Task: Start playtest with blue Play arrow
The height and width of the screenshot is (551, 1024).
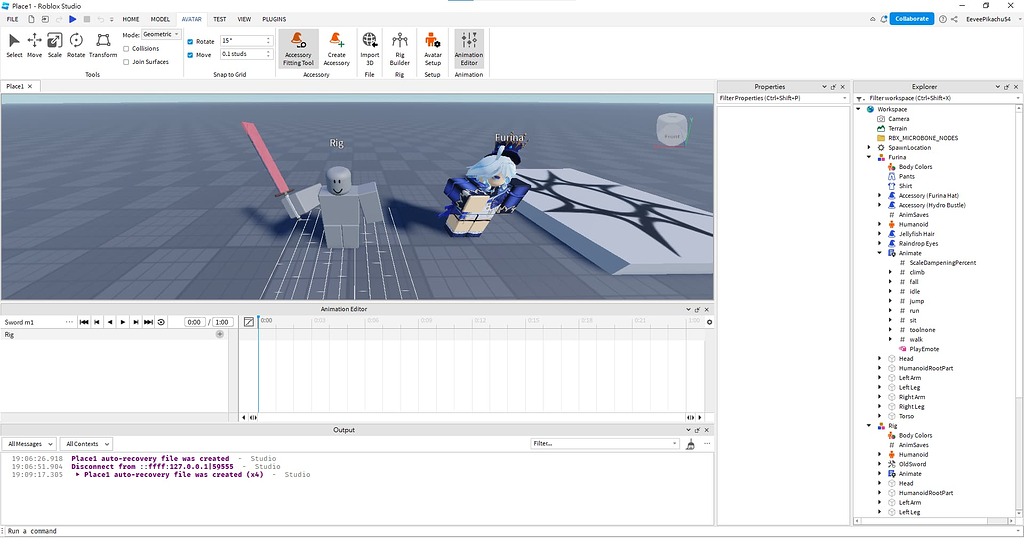Action: 72,19
